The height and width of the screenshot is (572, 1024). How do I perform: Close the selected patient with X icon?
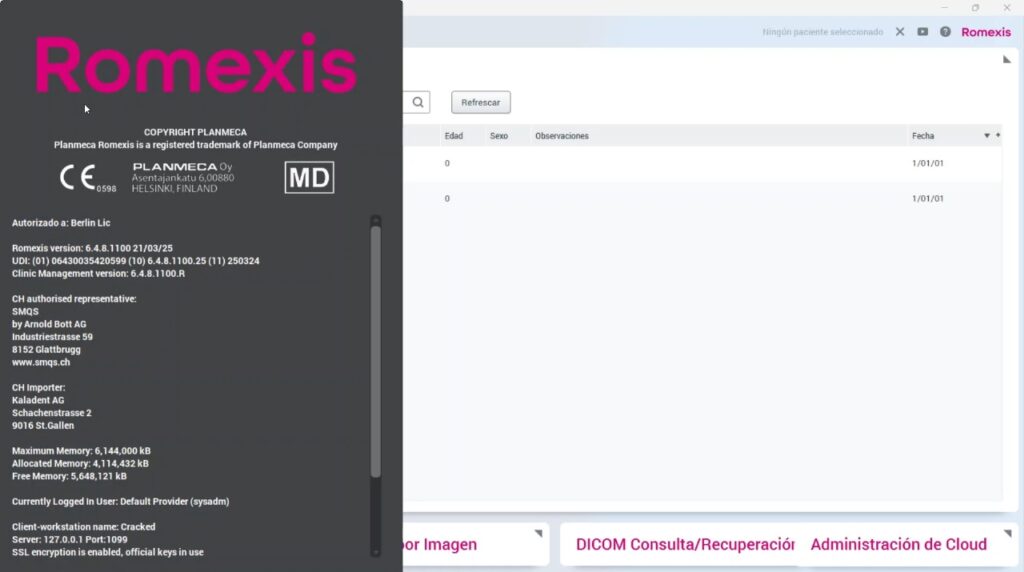click(900, 32)
